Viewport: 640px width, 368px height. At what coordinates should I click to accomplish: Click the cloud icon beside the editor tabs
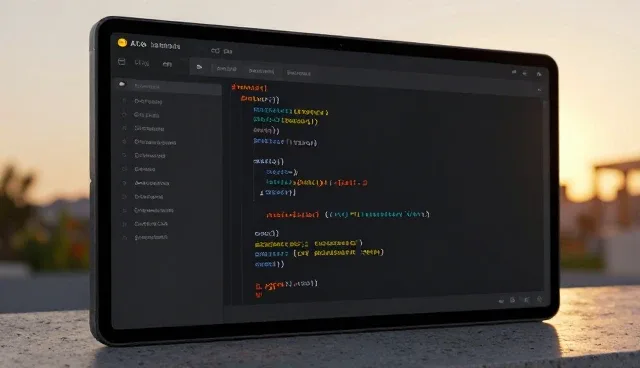pyautogui.click(x=199, y=67)
